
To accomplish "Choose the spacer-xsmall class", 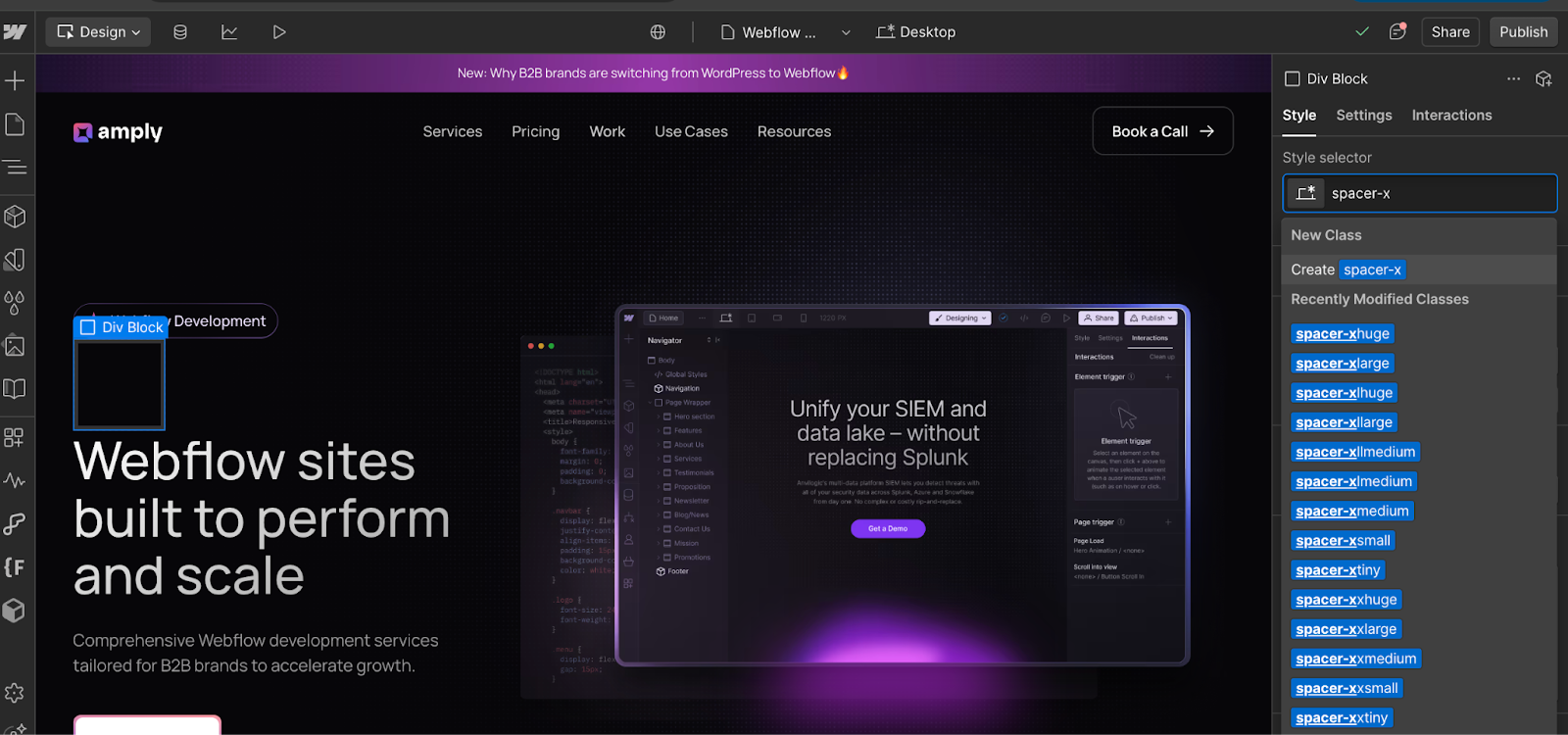I will [x=1343, y=541].
